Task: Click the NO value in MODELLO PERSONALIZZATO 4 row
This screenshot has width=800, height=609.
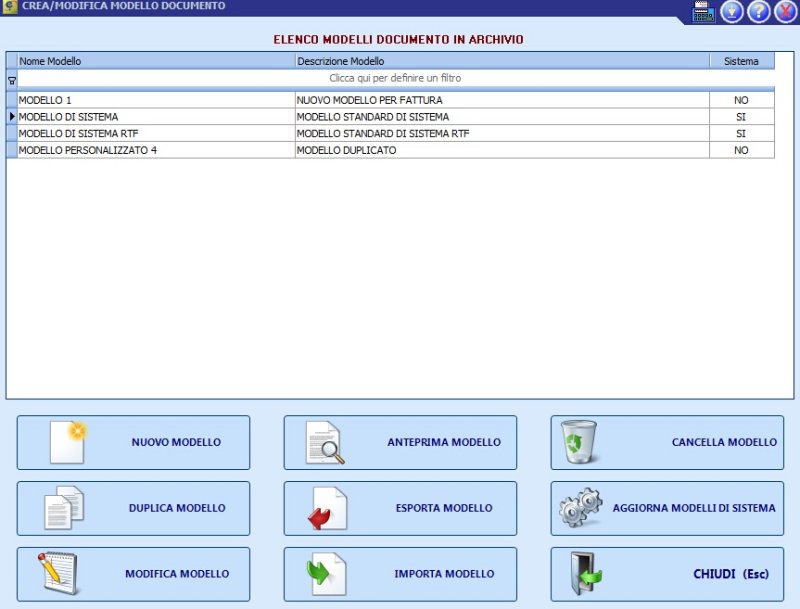Action: [x=741, y=150]
